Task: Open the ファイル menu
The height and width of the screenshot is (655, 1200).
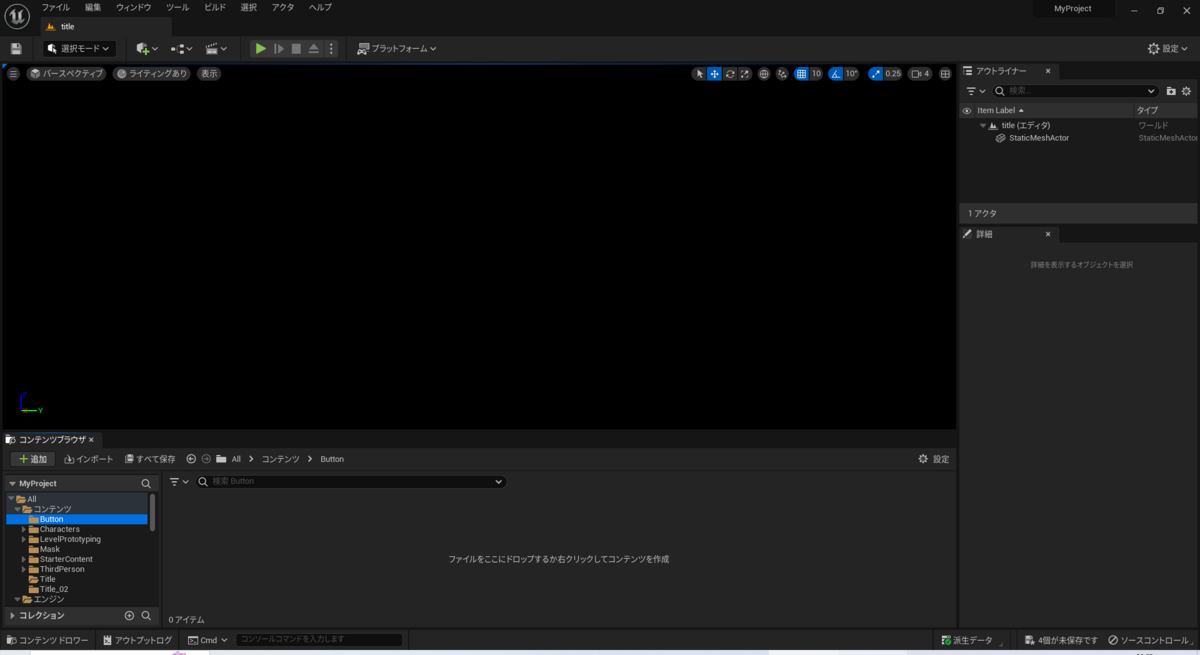Action: click(55, 7)
